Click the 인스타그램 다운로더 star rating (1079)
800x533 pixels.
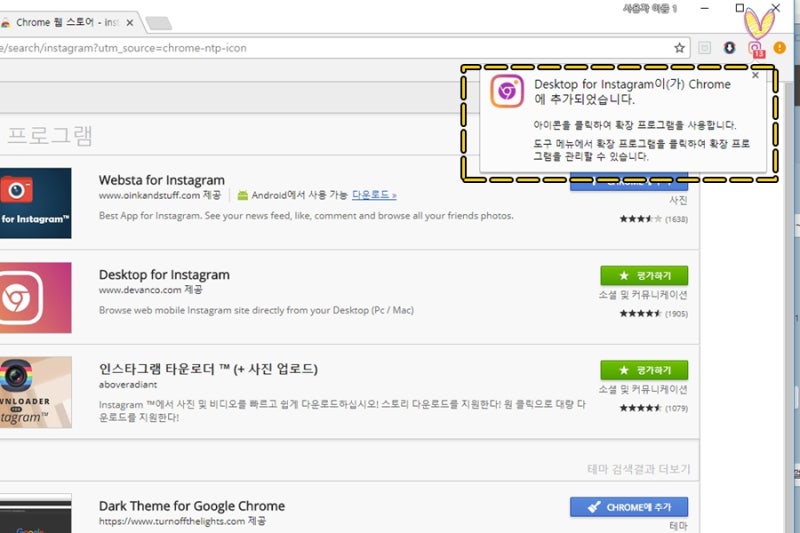(x=654, y=408)
